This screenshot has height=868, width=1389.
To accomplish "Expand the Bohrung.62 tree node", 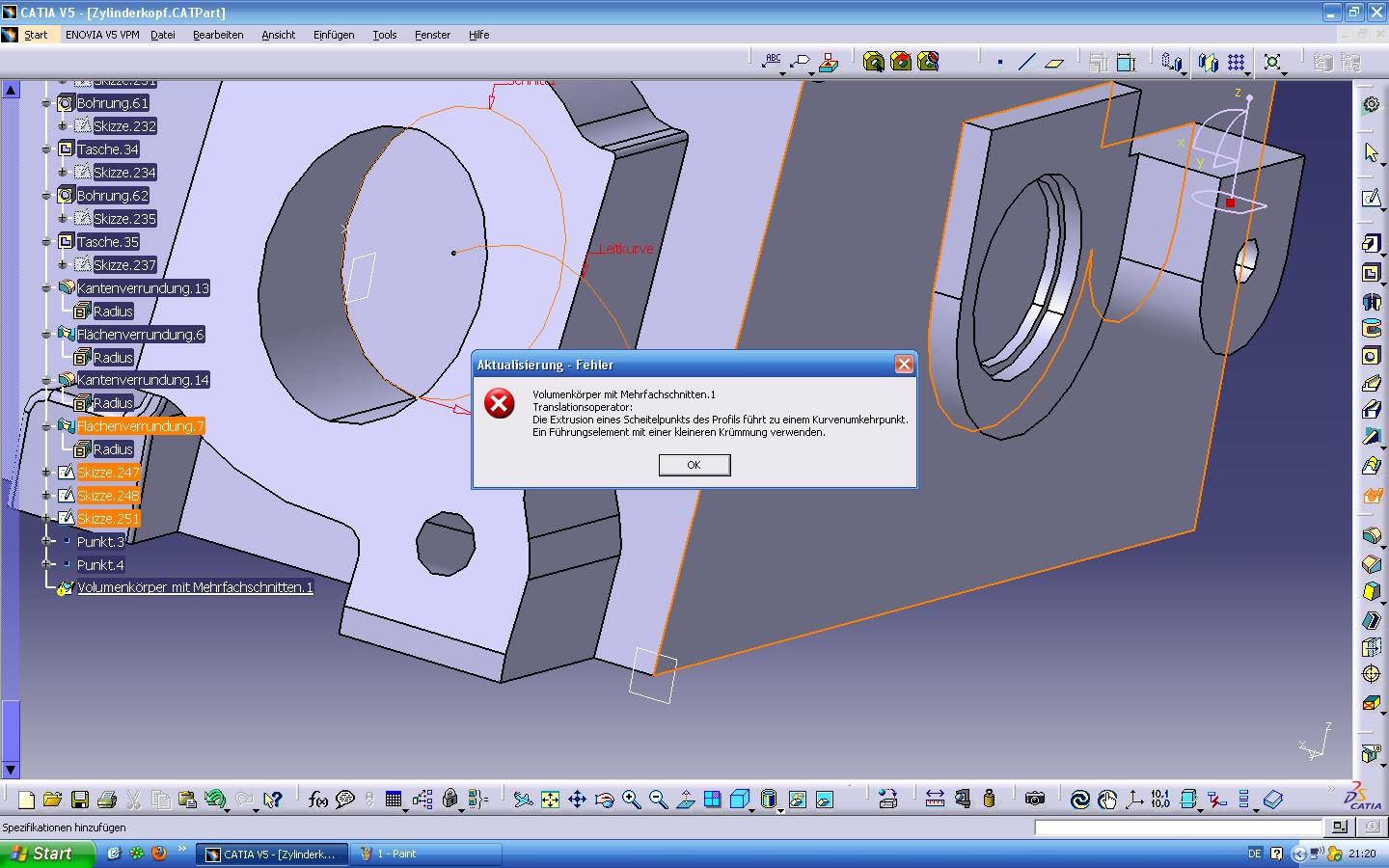I will (x=46, y=196).
